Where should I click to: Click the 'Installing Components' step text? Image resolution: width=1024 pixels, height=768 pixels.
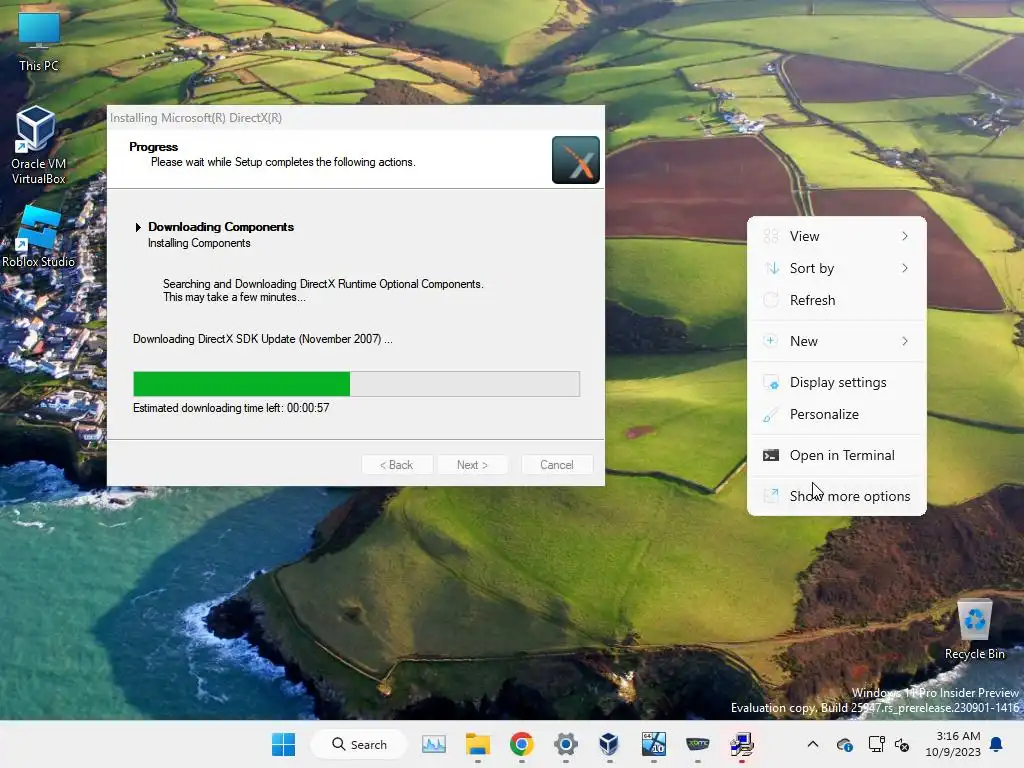pos(199,243)
